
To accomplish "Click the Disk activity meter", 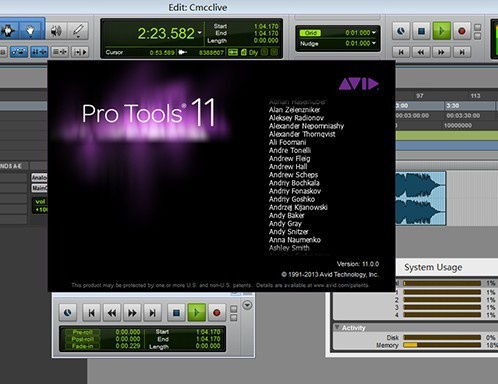I will 442,337.
